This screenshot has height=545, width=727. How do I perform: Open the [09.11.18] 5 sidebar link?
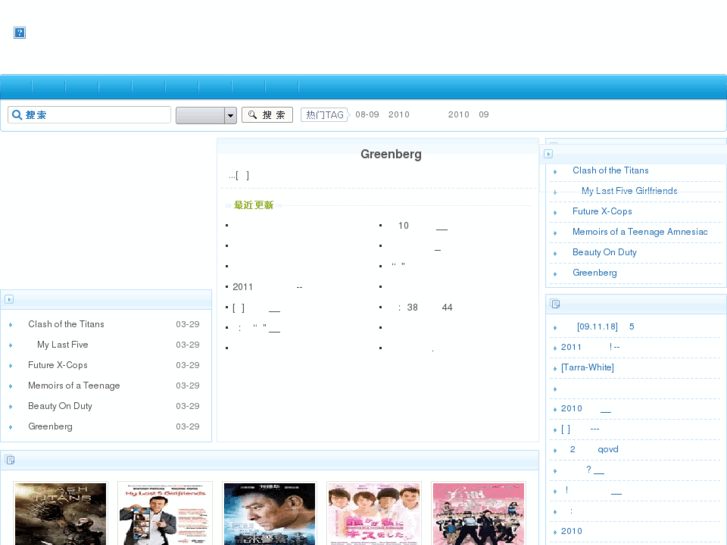pos(605,327)
